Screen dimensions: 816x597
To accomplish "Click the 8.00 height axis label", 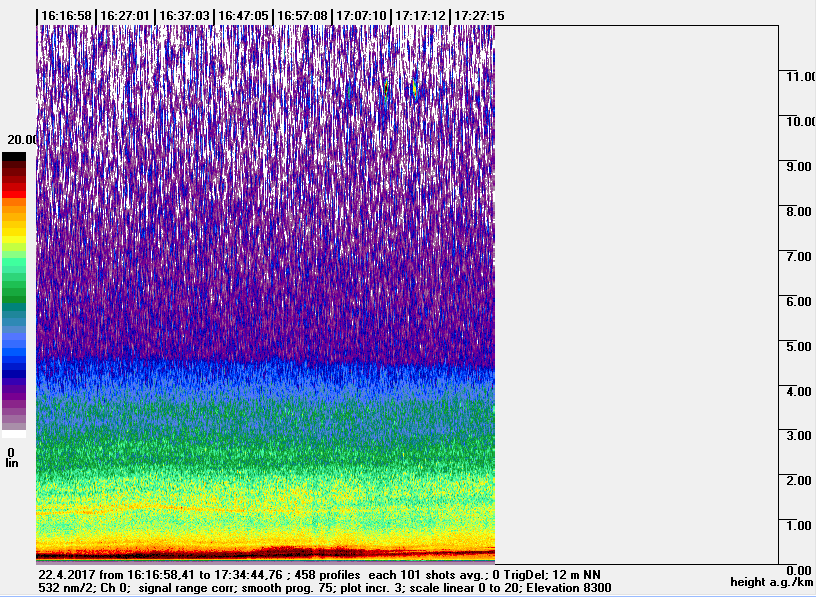I will (798, 211).
